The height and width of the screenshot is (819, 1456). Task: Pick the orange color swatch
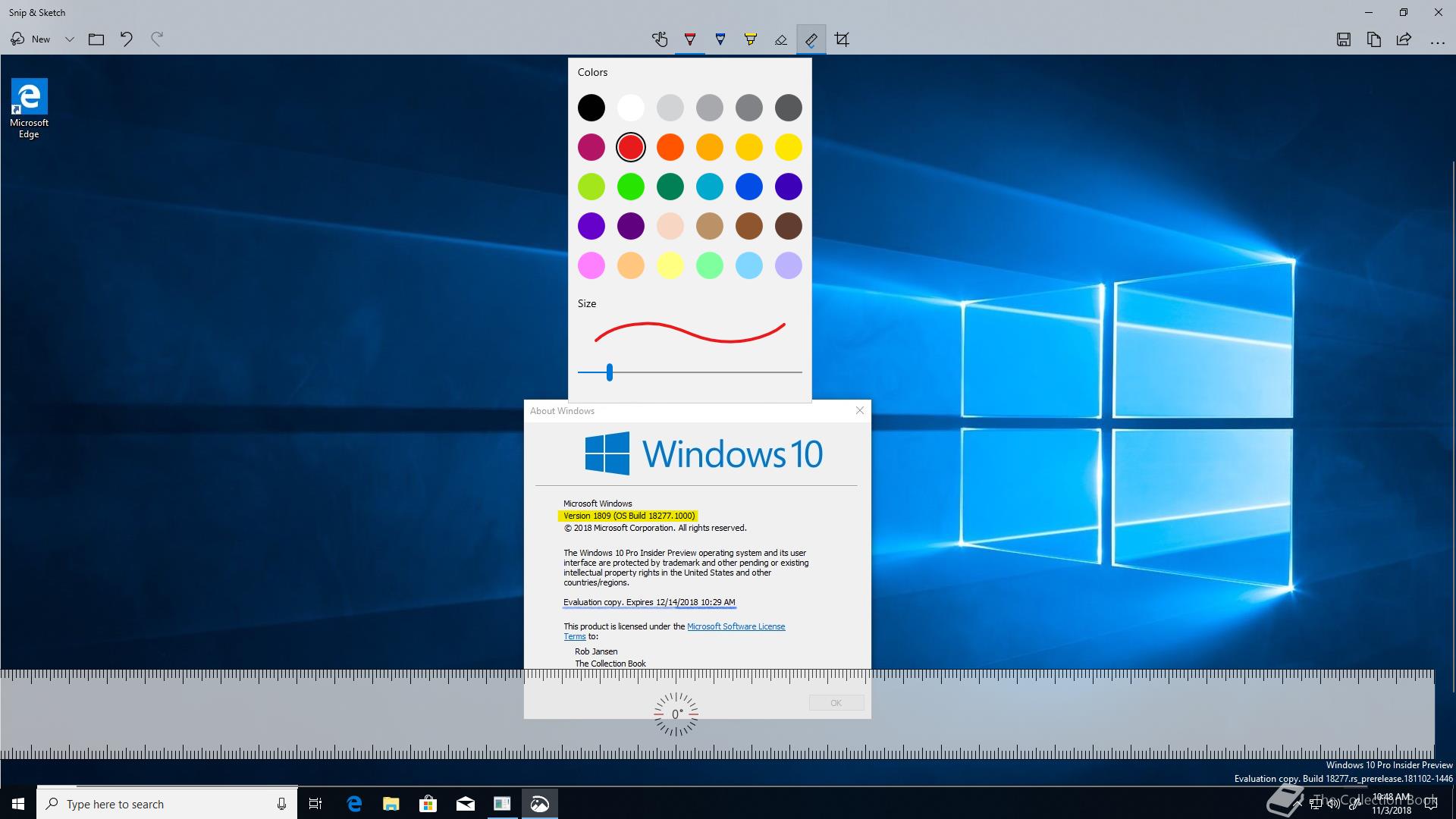pyautogui.click(x=670, y=147)
